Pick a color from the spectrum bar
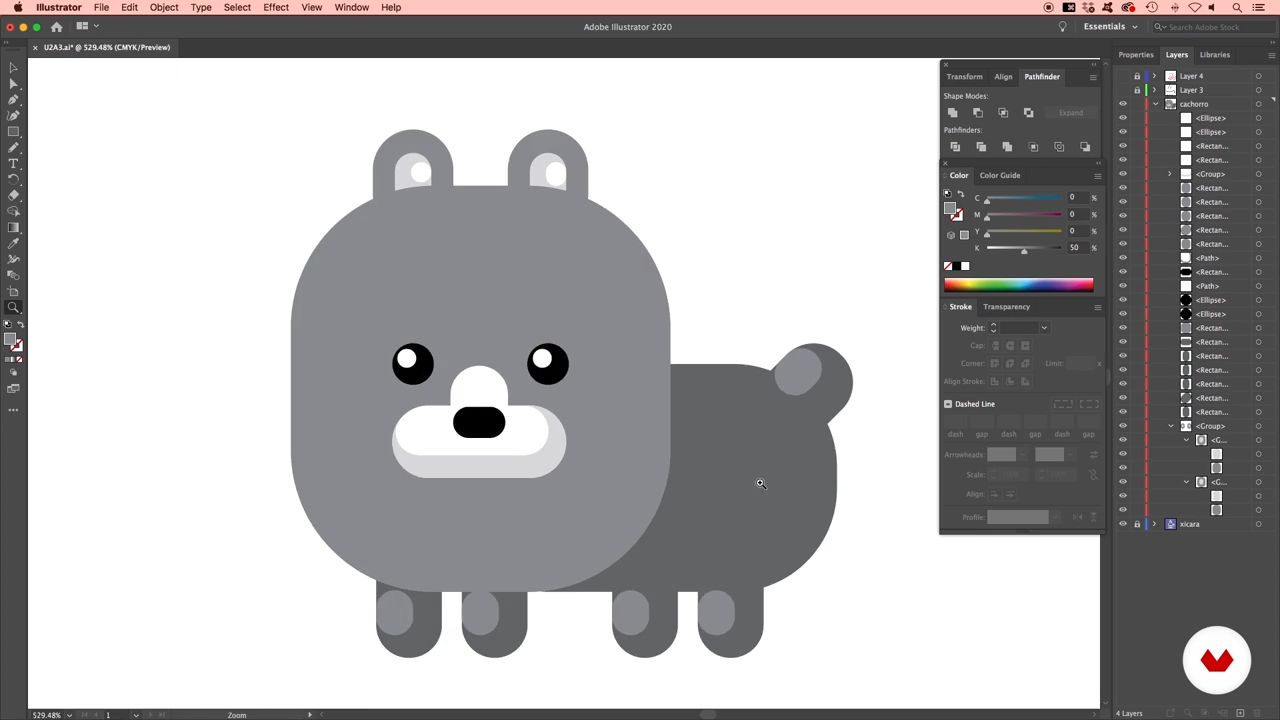 coord(1018,285)
